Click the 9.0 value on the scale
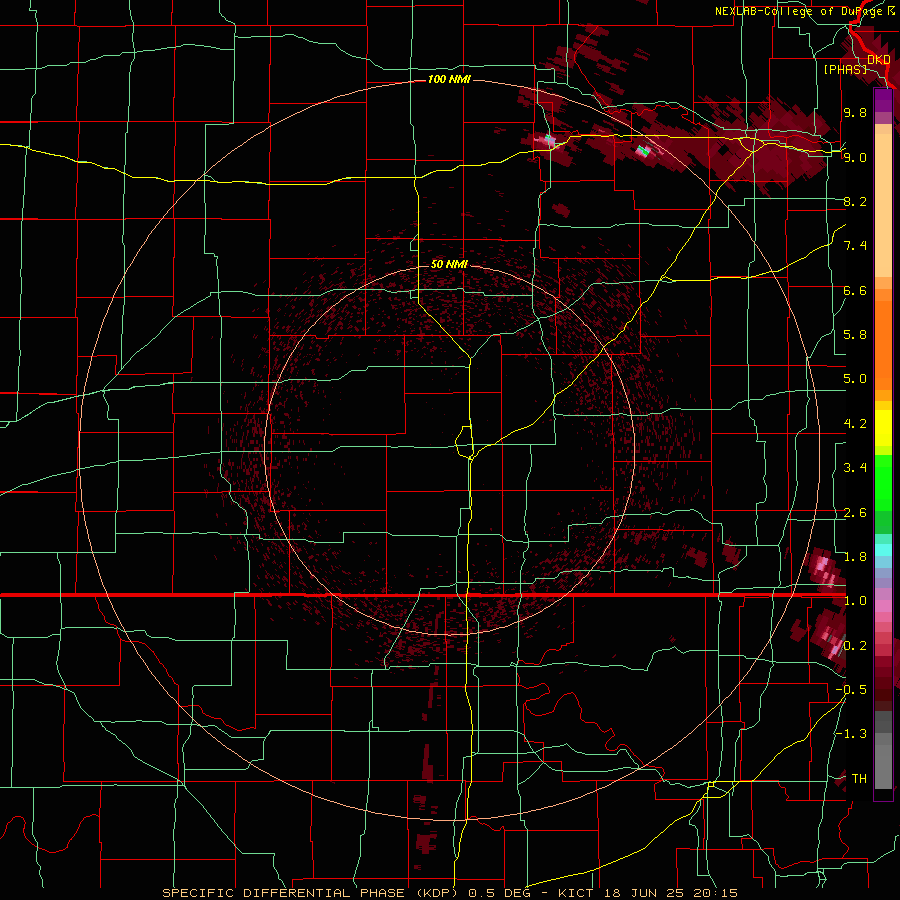Screen dimensions: 900x900 tap(855, 157)
